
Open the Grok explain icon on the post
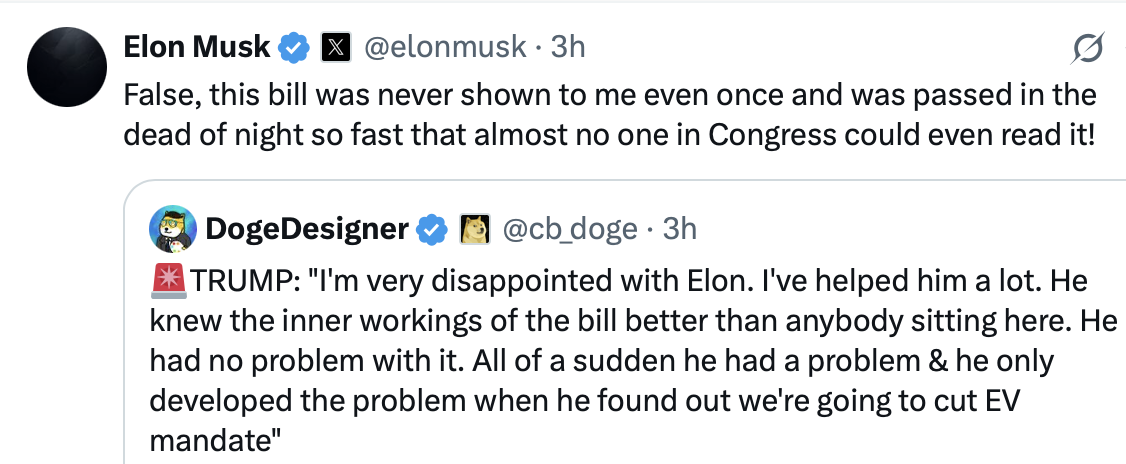(x=1088, y=49)
